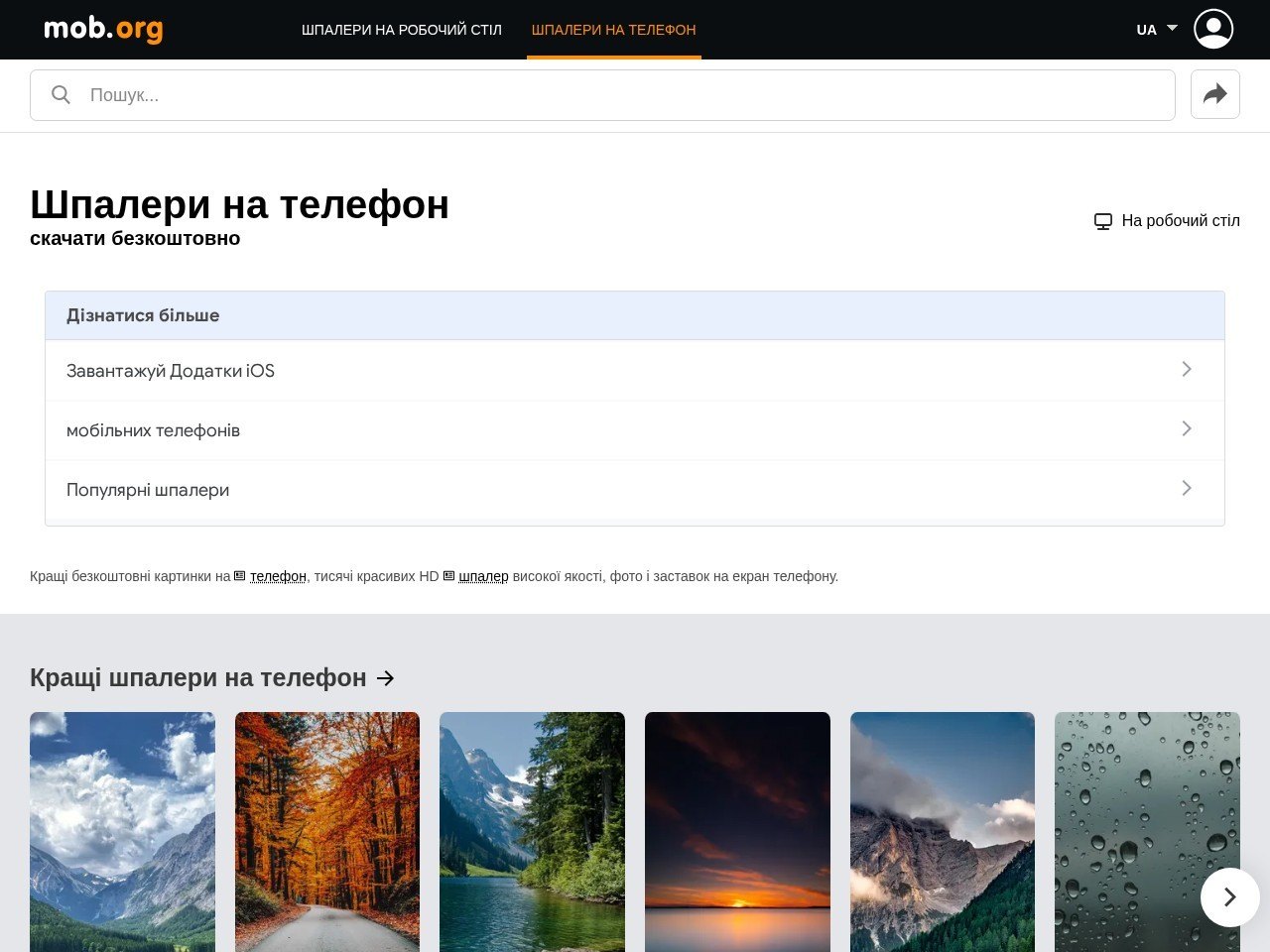Click the small icon before шпалер link

448,576
